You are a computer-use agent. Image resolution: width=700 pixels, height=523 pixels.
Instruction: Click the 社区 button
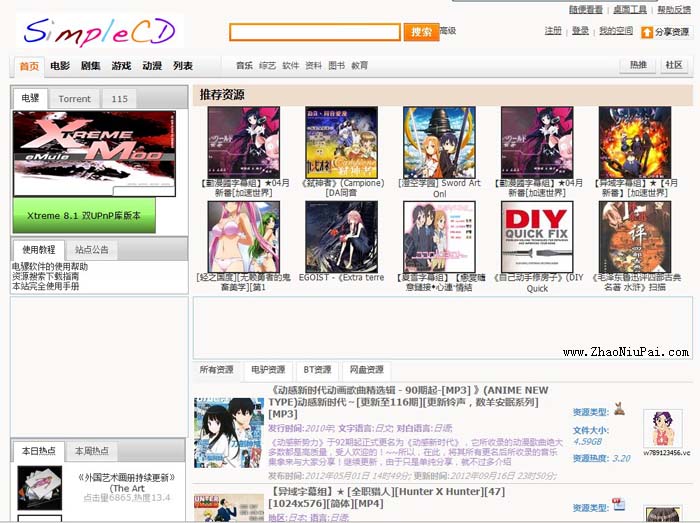674,65
